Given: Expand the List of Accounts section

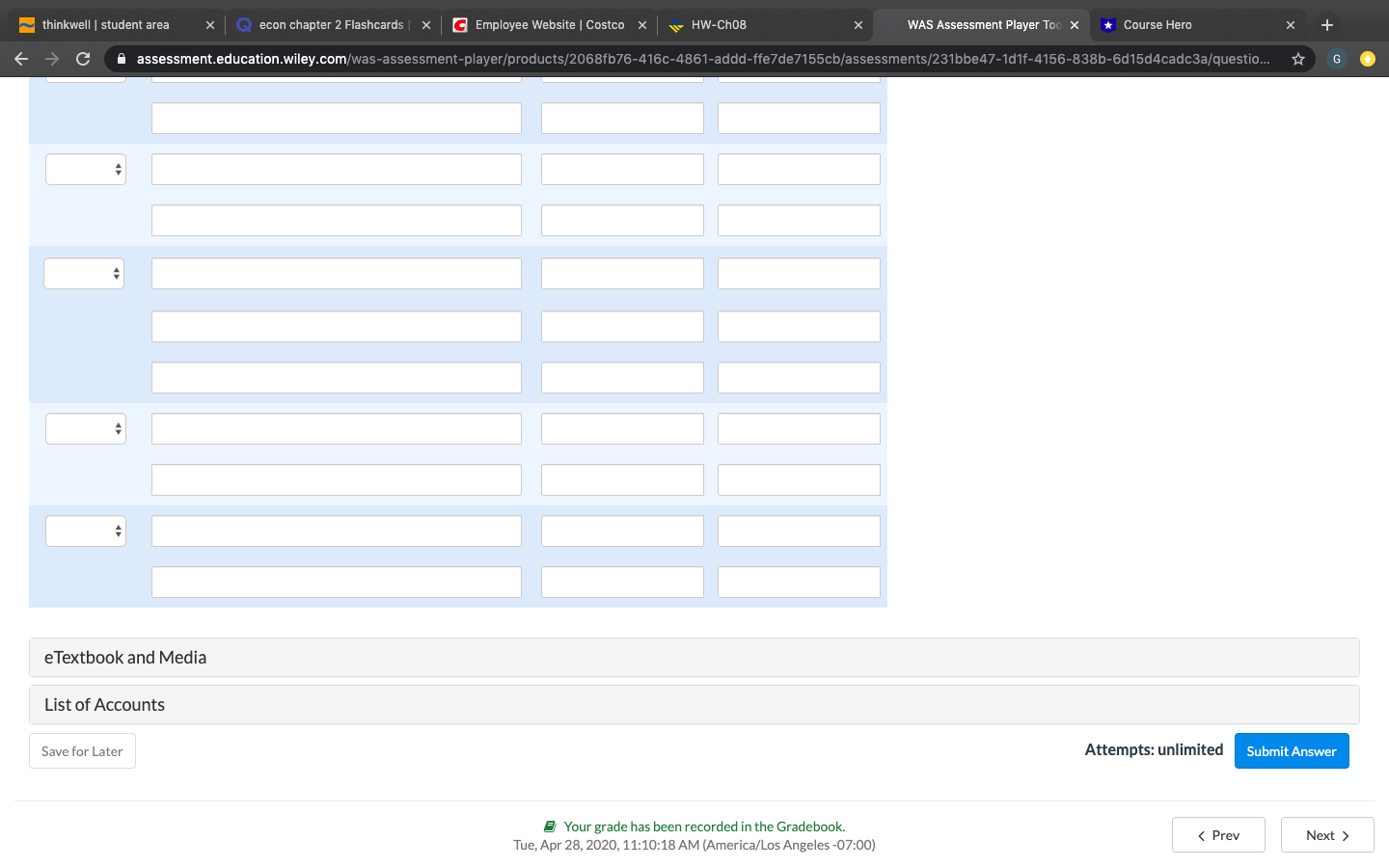Looking at the screenshot, I should pyautogui.click(x=694, y=705).
